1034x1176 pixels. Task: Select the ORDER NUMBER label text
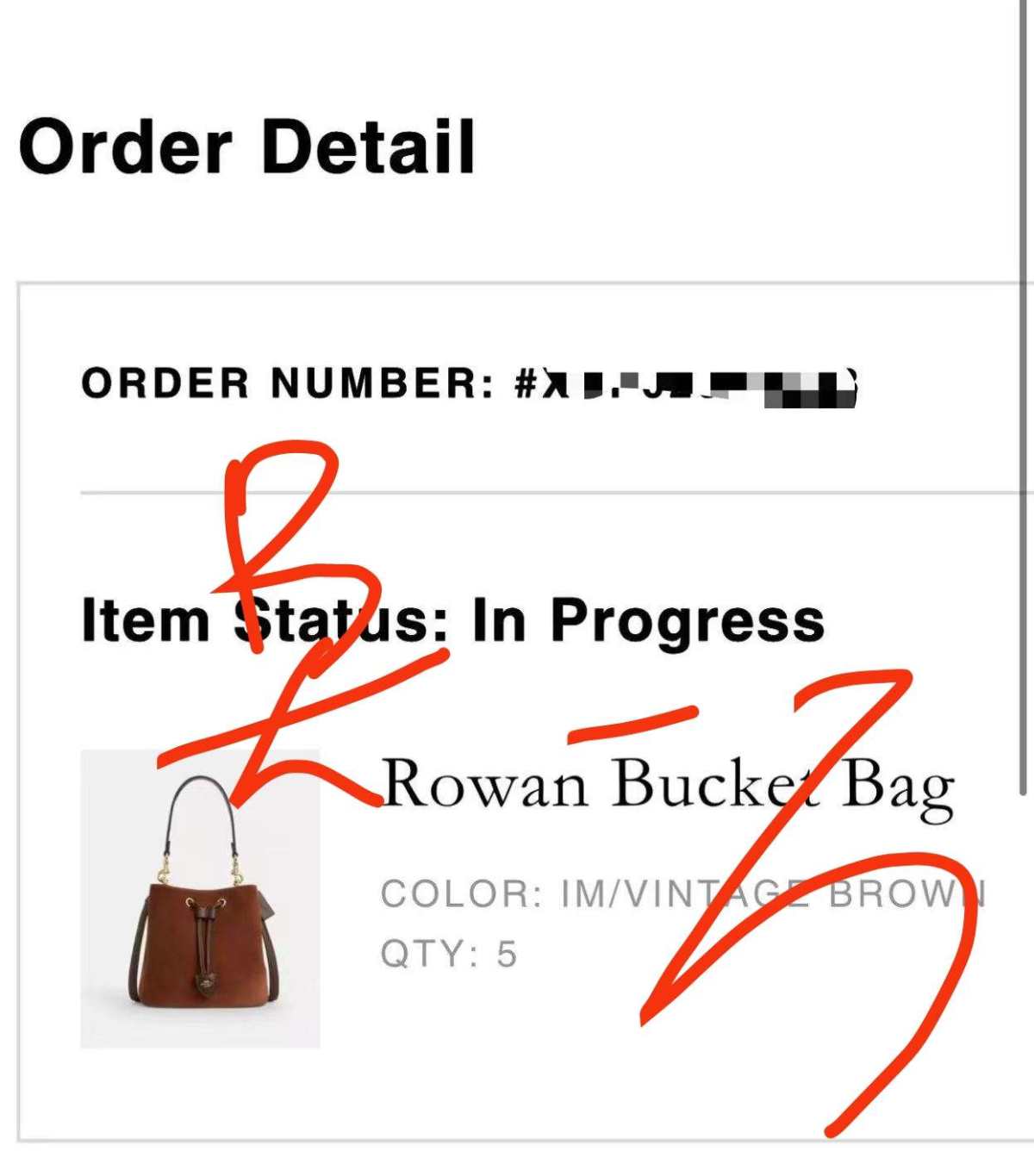click(288, 383)
